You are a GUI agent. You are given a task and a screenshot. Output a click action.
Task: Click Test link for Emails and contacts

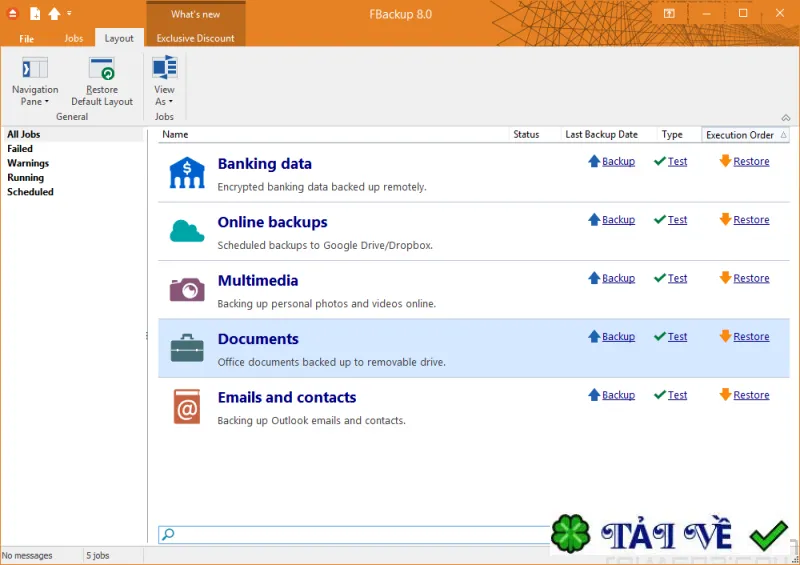(x=677, y=395)
